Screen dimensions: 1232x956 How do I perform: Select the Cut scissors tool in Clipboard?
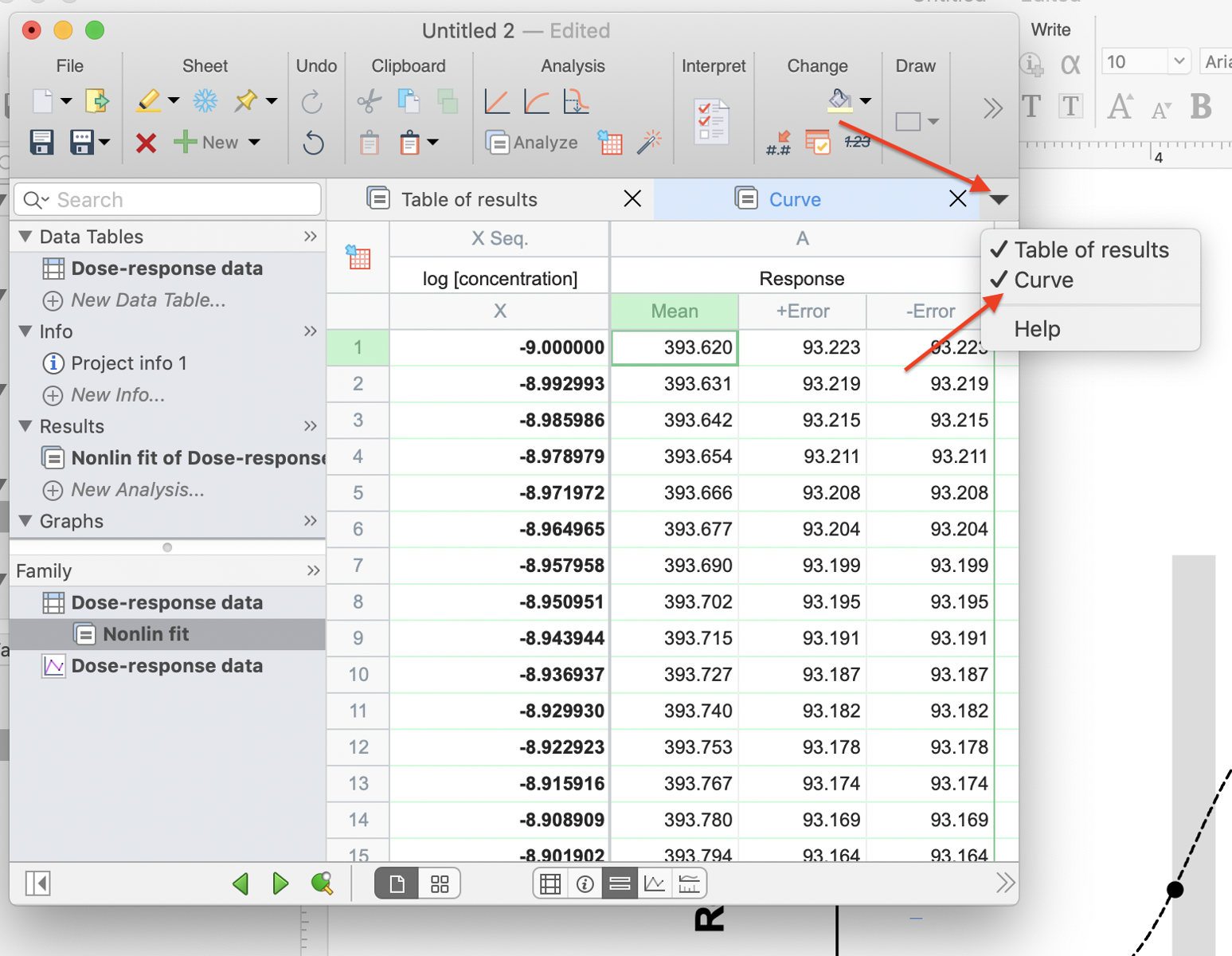[370, 101]
